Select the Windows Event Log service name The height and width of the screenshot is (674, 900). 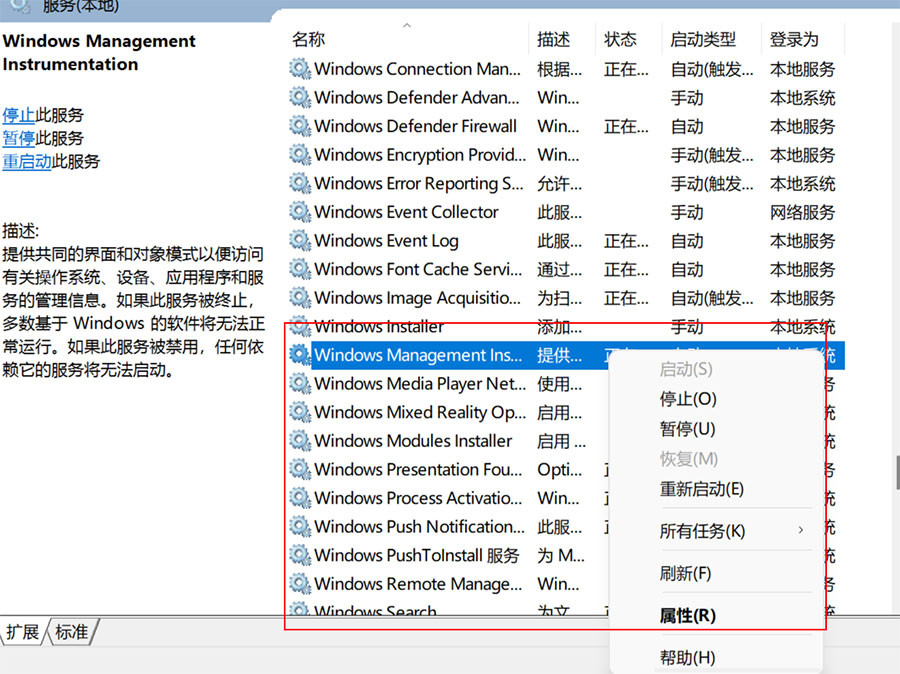click(386, 241)
